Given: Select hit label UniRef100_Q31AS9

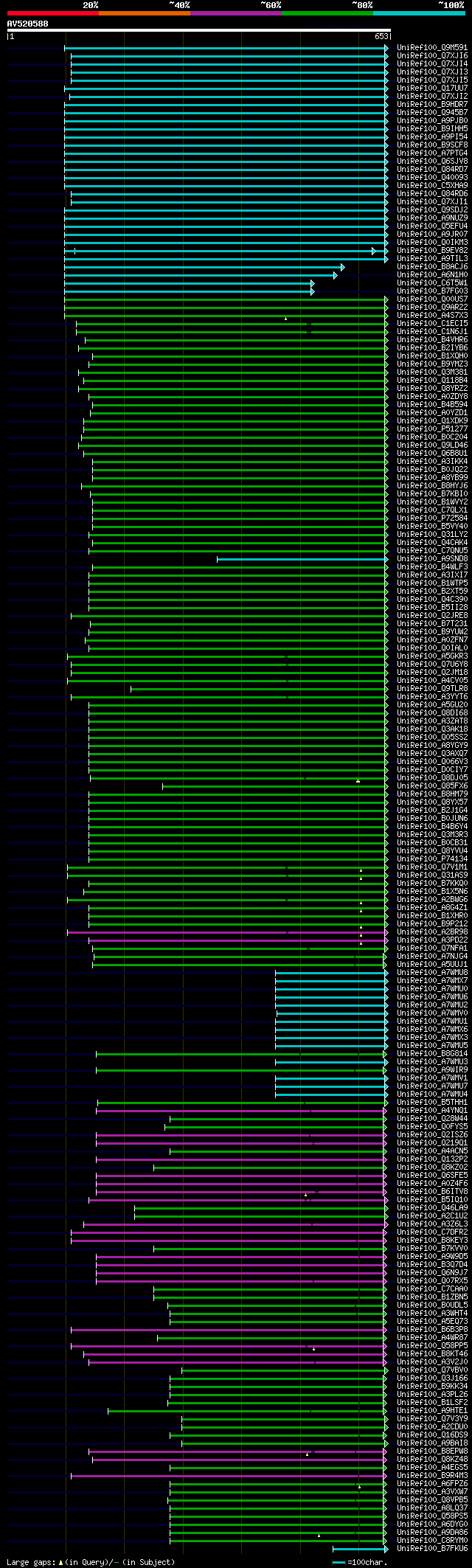Looking at the screenshot, I should coord(432,875).
